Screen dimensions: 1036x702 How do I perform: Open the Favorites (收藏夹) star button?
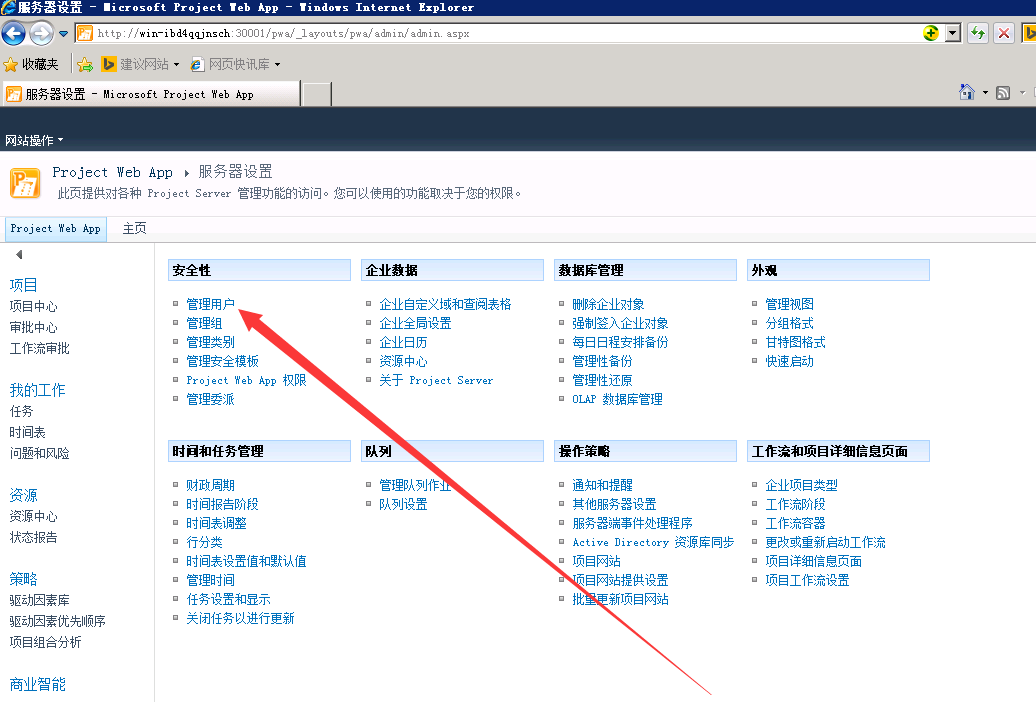coord(31,64)
